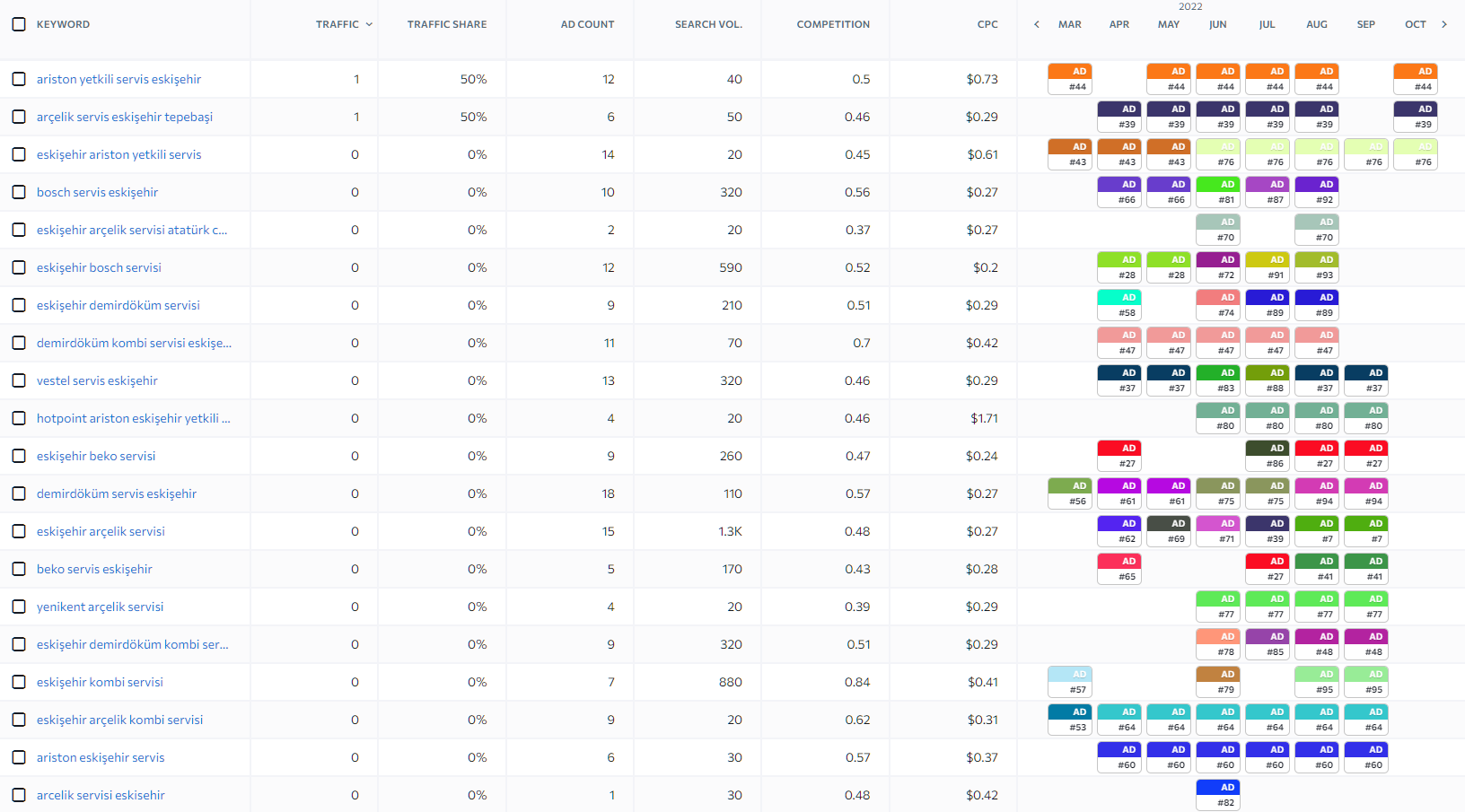View the #57 ad badge for eskişehir kombi servisi
Viewport: 1465px width, 812px height.
[1070, 682]
